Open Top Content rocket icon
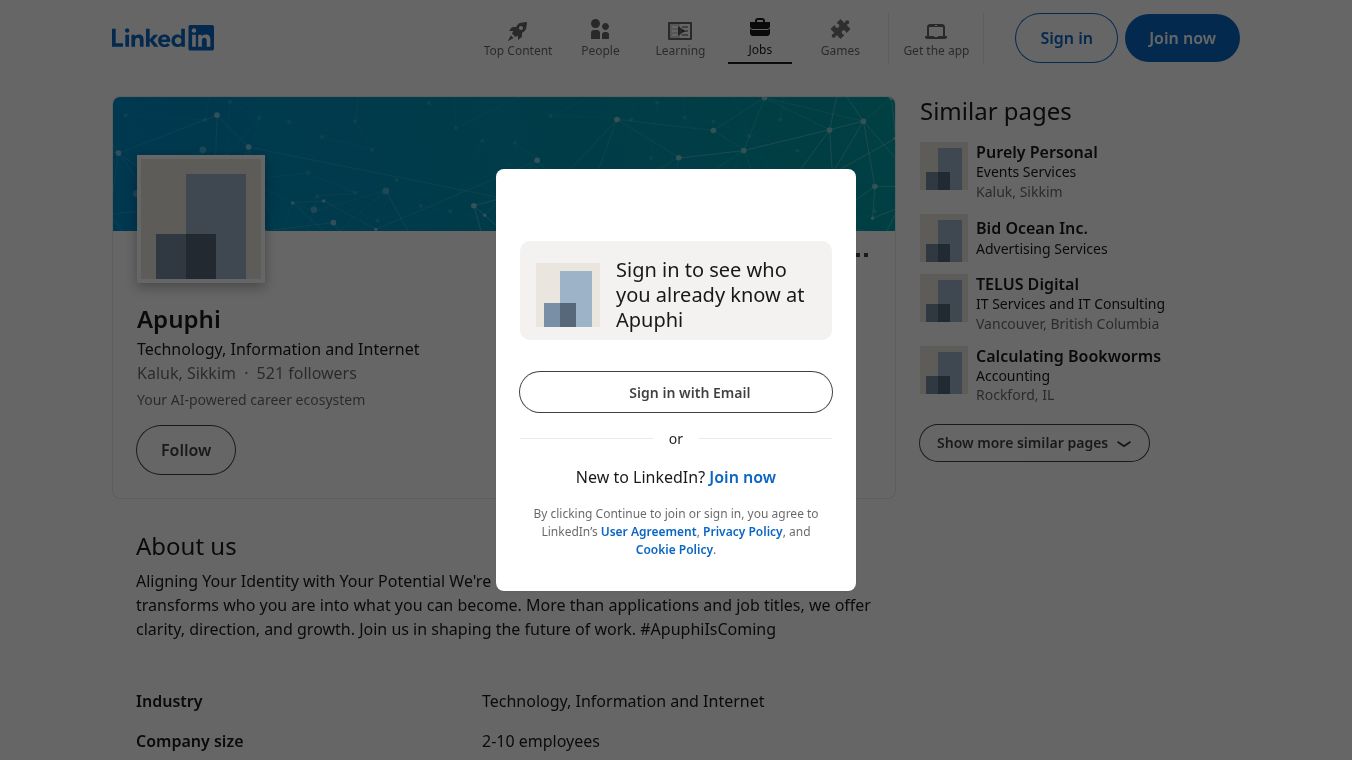This screenshot has height=760, width=1352. coord(517,30)
